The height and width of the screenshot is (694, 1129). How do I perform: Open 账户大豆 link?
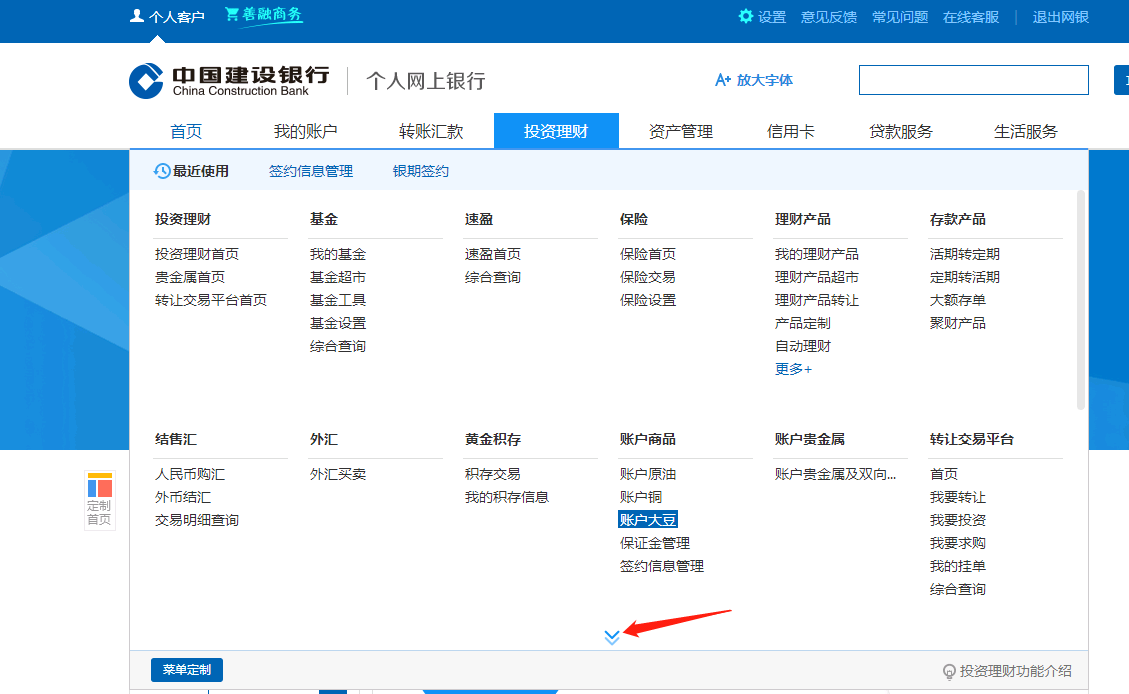click(x=648, y=520)
